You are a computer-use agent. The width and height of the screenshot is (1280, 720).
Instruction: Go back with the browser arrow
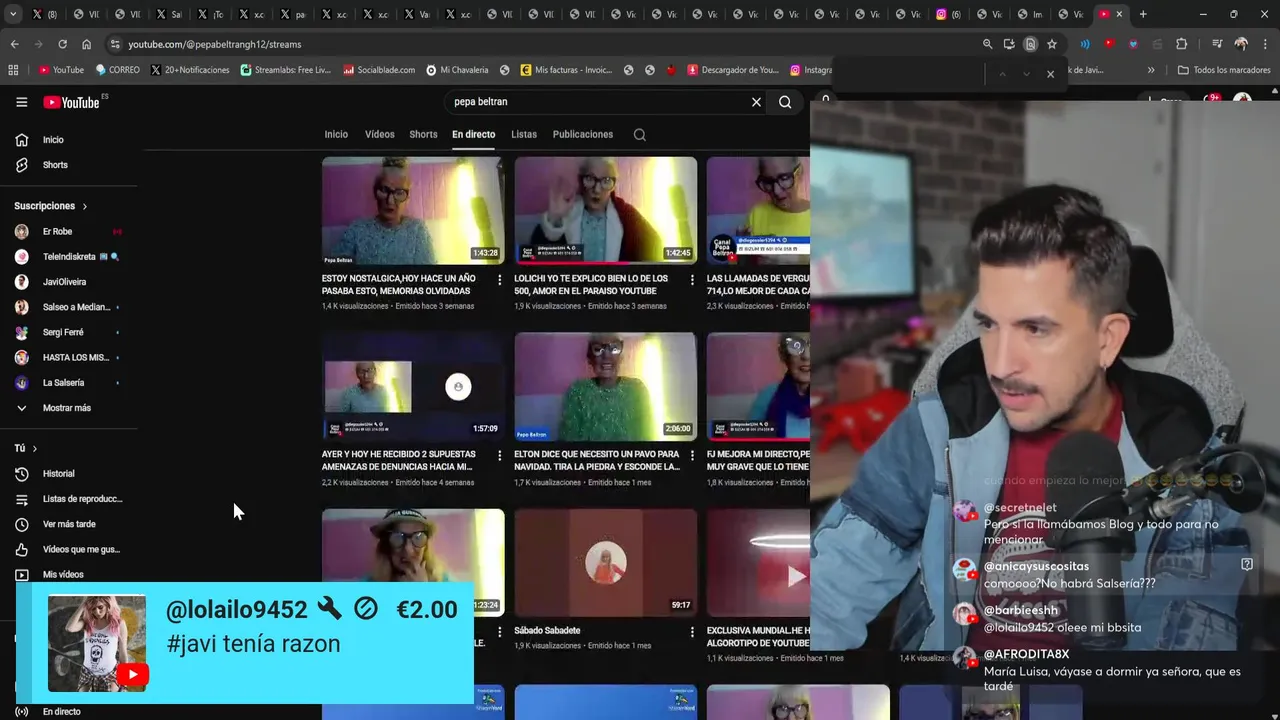coord(14,44)
